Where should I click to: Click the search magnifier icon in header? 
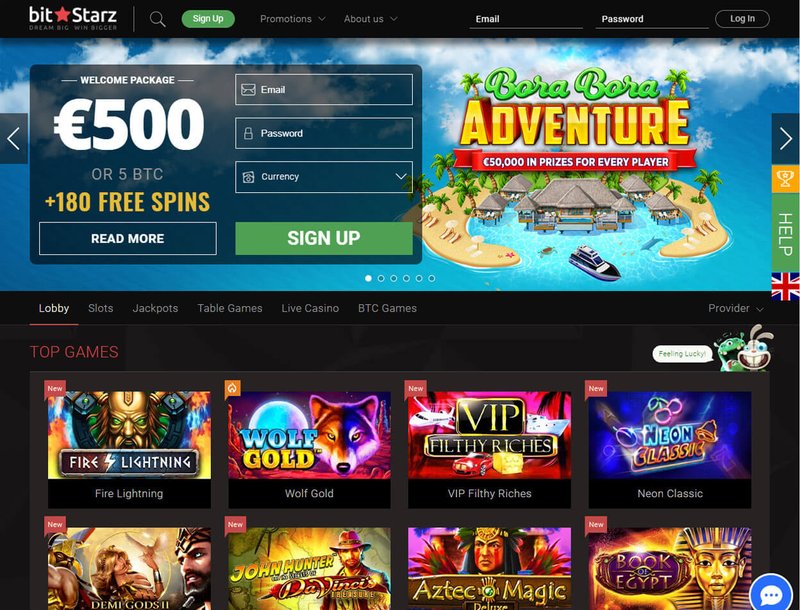(x=158, y=19)
